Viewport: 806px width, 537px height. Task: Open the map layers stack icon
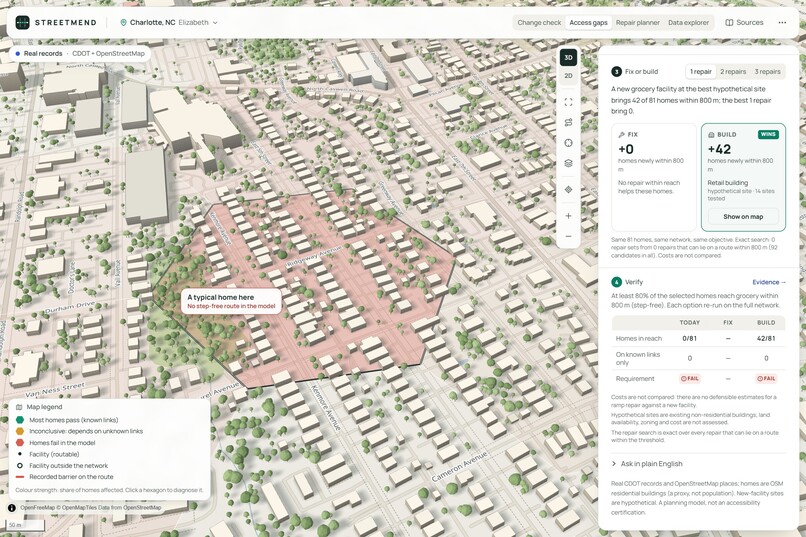point(568,163)
